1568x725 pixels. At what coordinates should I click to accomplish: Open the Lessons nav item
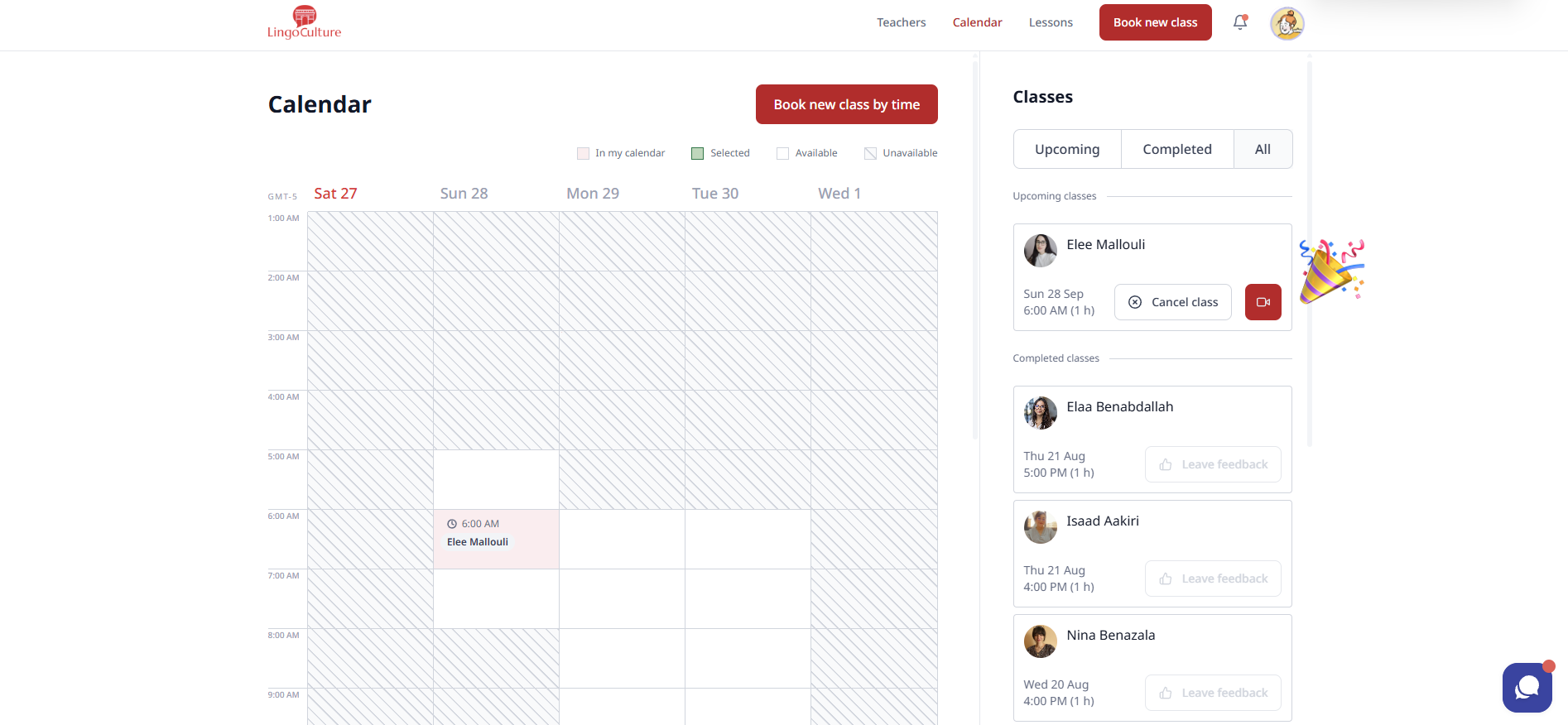(x=1051, y=22)
